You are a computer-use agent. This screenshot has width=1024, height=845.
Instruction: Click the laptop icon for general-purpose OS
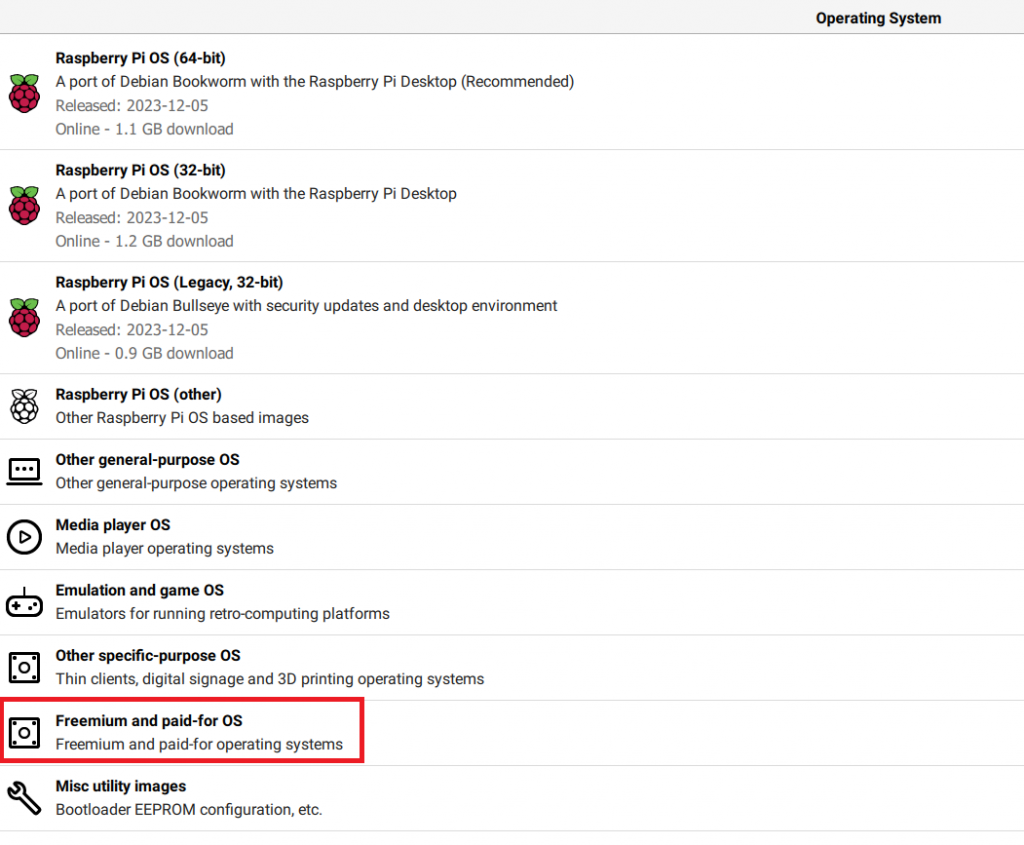(x=24, y=471)
